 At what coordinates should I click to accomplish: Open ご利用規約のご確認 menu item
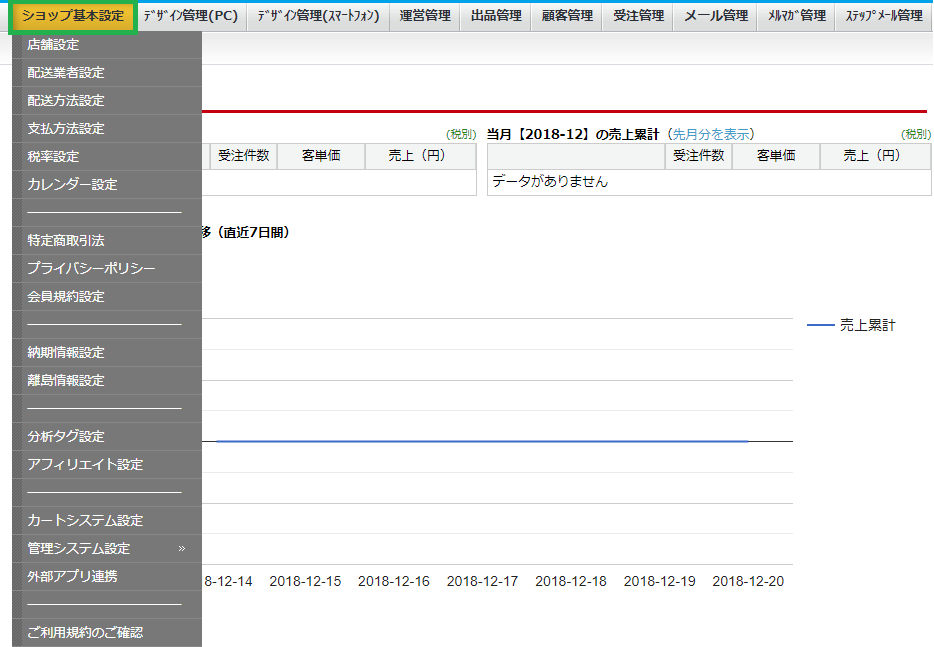(107, 633)
